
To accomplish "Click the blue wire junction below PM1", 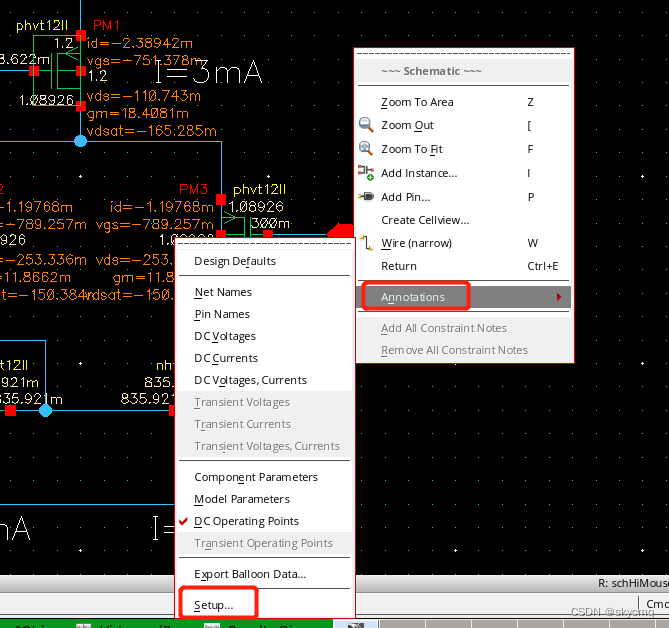I will (80, 141).
